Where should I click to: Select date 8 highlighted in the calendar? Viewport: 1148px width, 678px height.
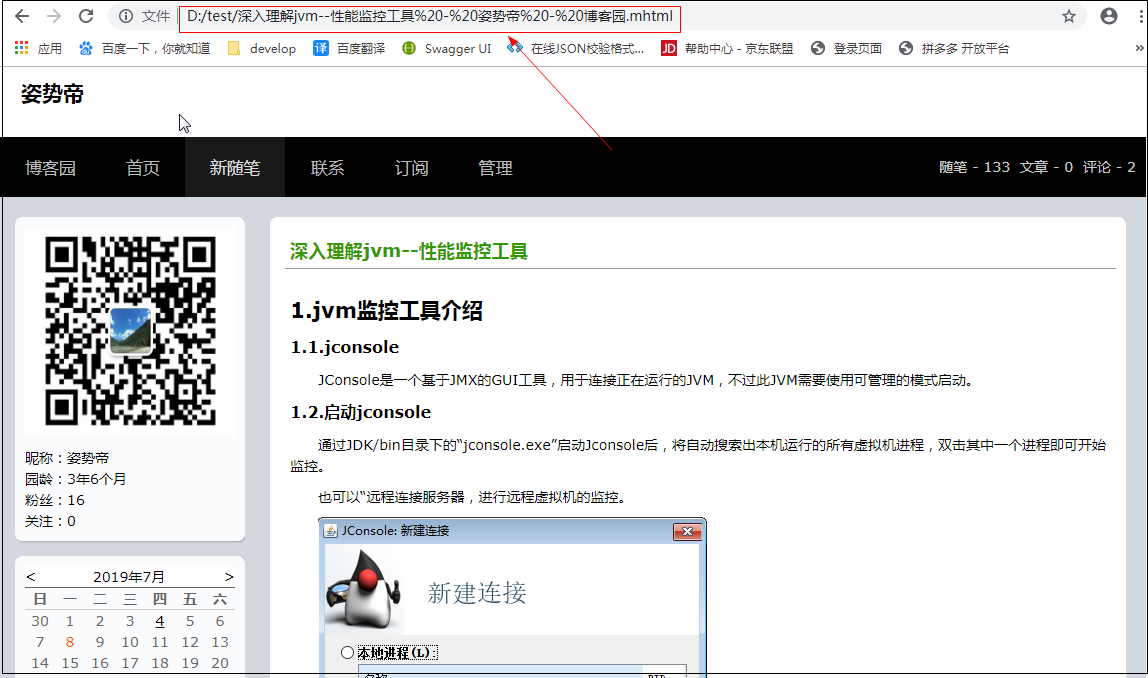(x=70, y=642)
